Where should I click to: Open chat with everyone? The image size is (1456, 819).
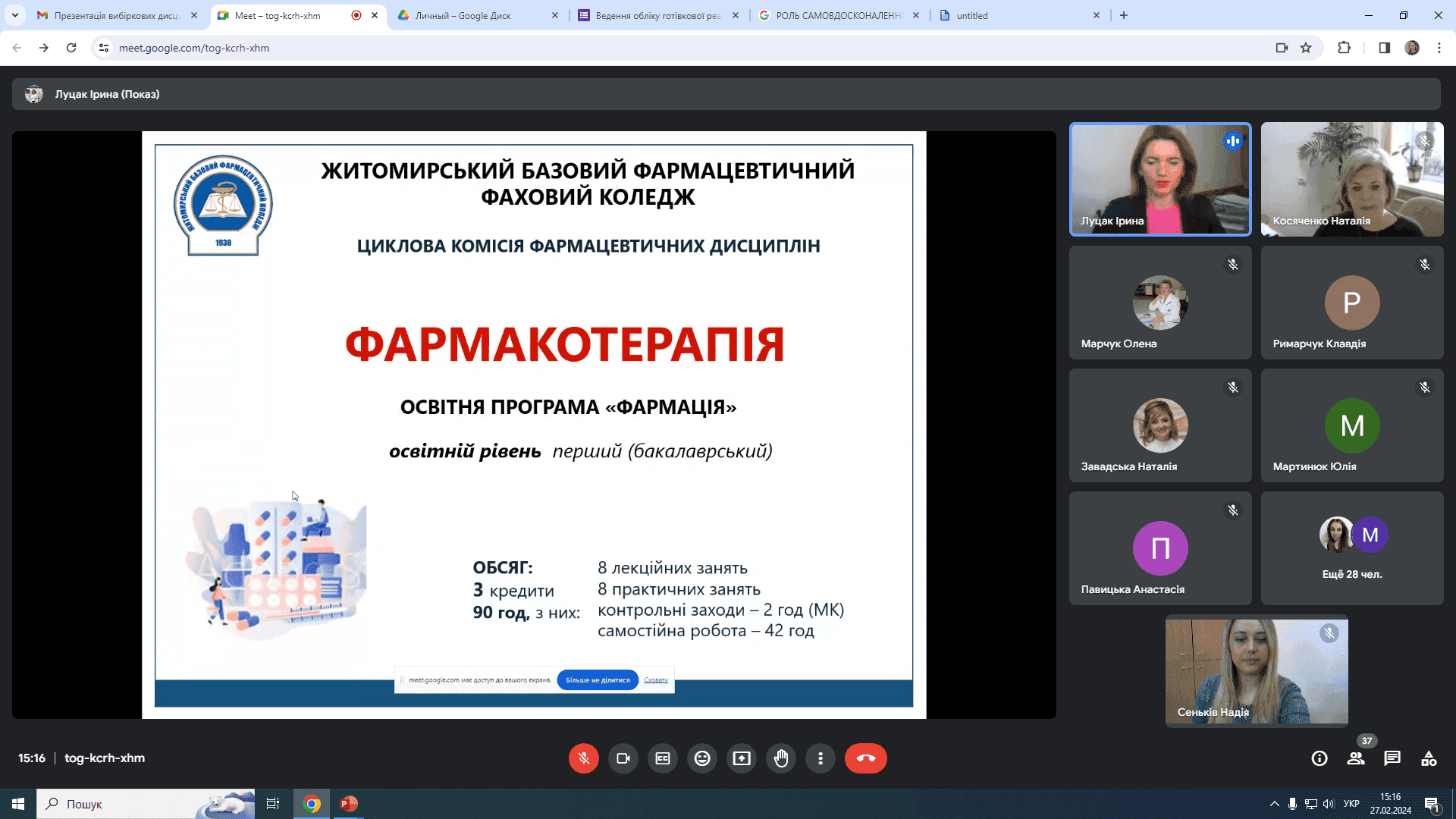(x=1392, y=758)
